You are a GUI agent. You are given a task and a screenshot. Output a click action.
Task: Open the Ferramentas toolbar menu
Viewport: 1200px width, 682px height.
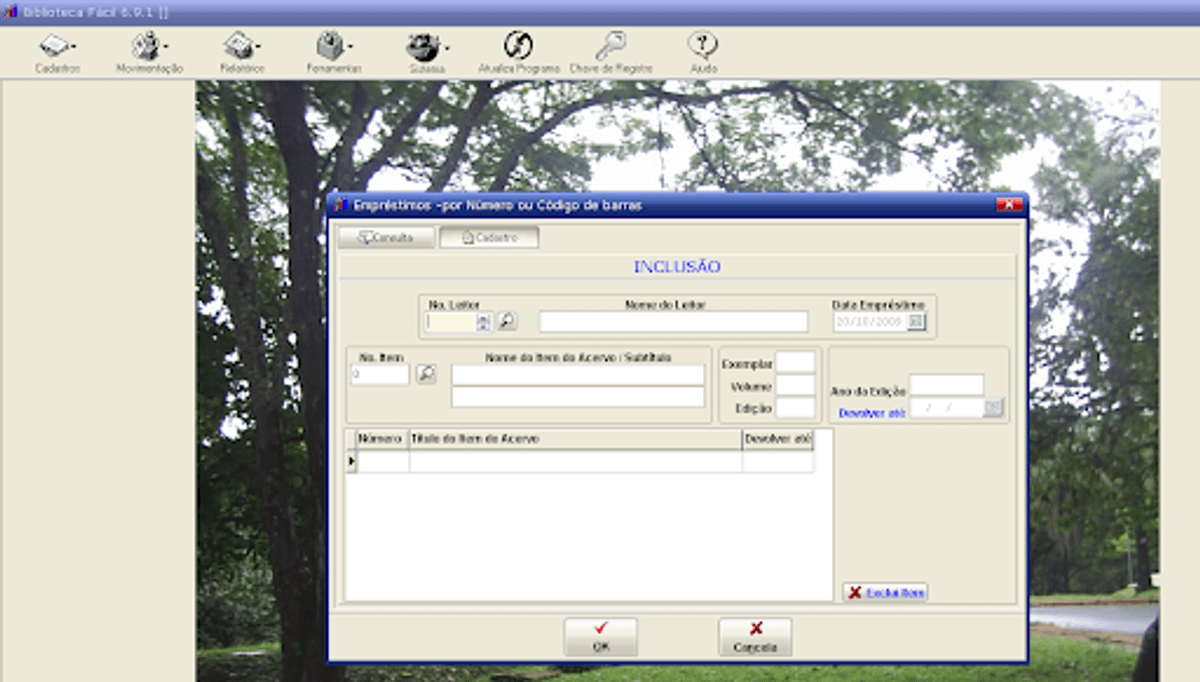pyautogui.click(x=334, y=52)
